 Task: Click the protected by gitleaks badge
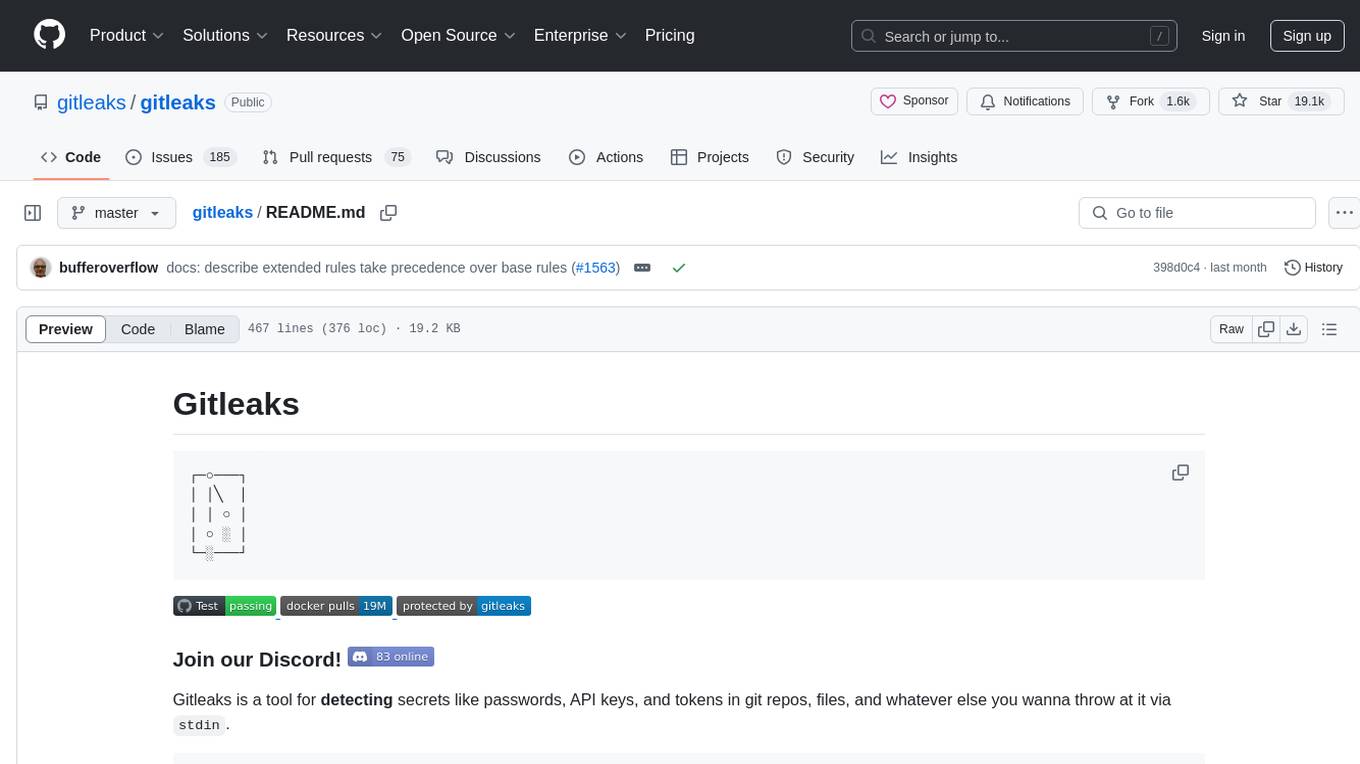pyautogui.click(x=463, y=606)
